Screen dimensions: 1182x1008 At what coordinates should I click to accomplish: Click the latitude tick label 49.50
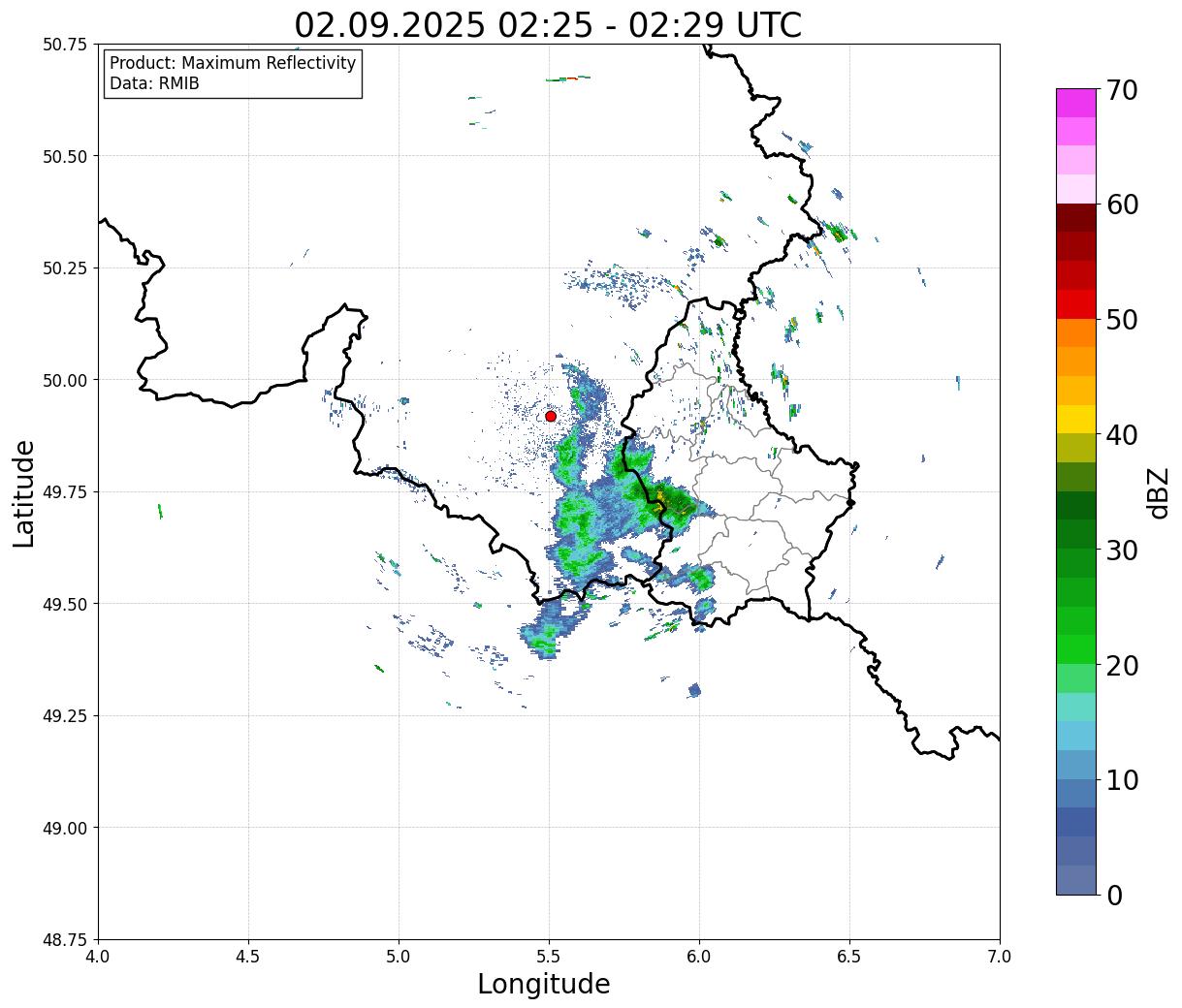pos(64,604)
